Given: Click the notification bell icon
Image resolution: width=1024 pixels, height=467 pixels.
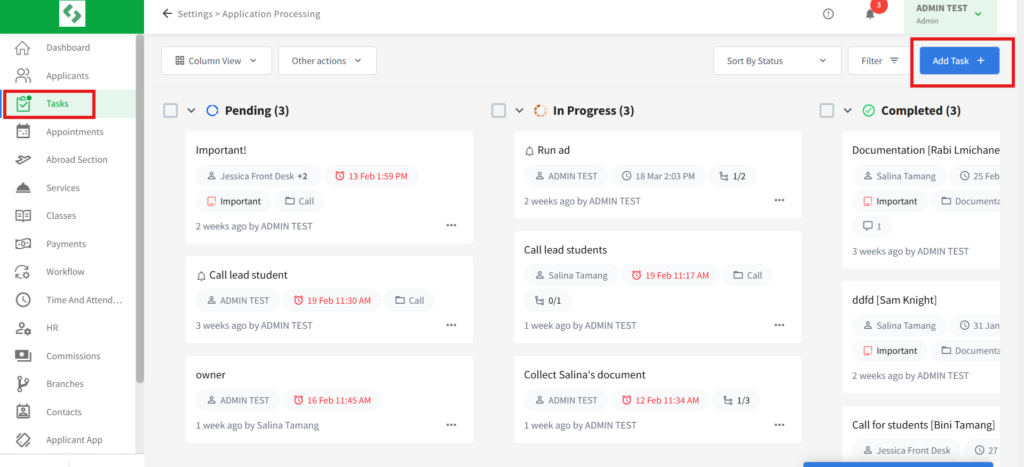Looking at the screenshot, I should click(869, 14).
